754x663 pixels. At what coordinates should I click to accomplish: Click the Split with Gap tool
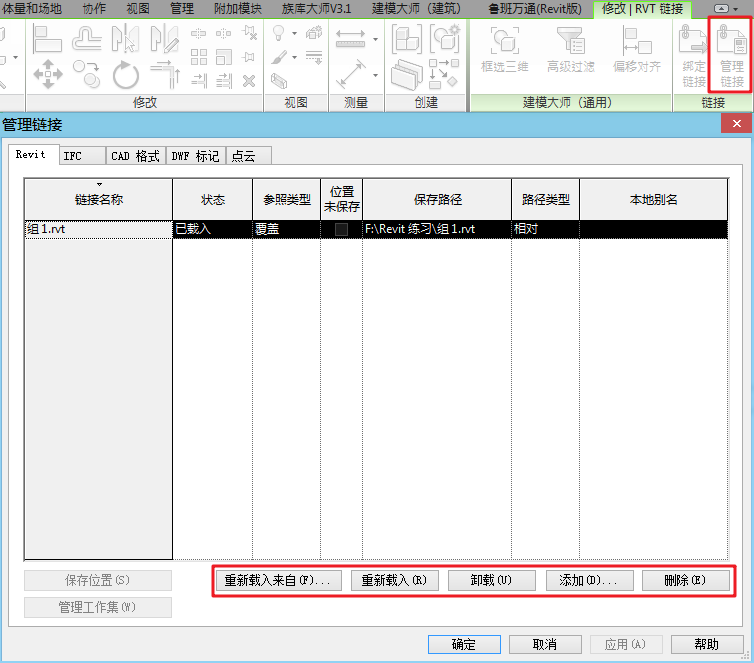[223, 33]
